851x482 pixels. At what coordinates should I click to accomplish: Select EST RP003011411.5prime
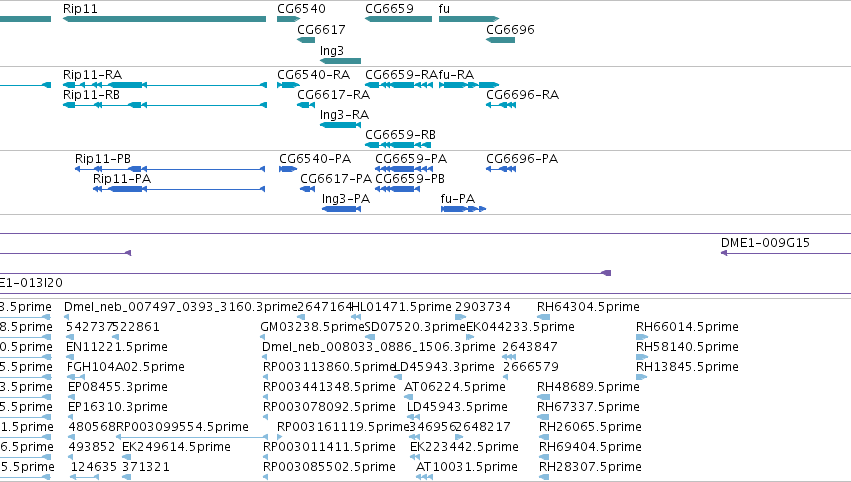(329, 447)
